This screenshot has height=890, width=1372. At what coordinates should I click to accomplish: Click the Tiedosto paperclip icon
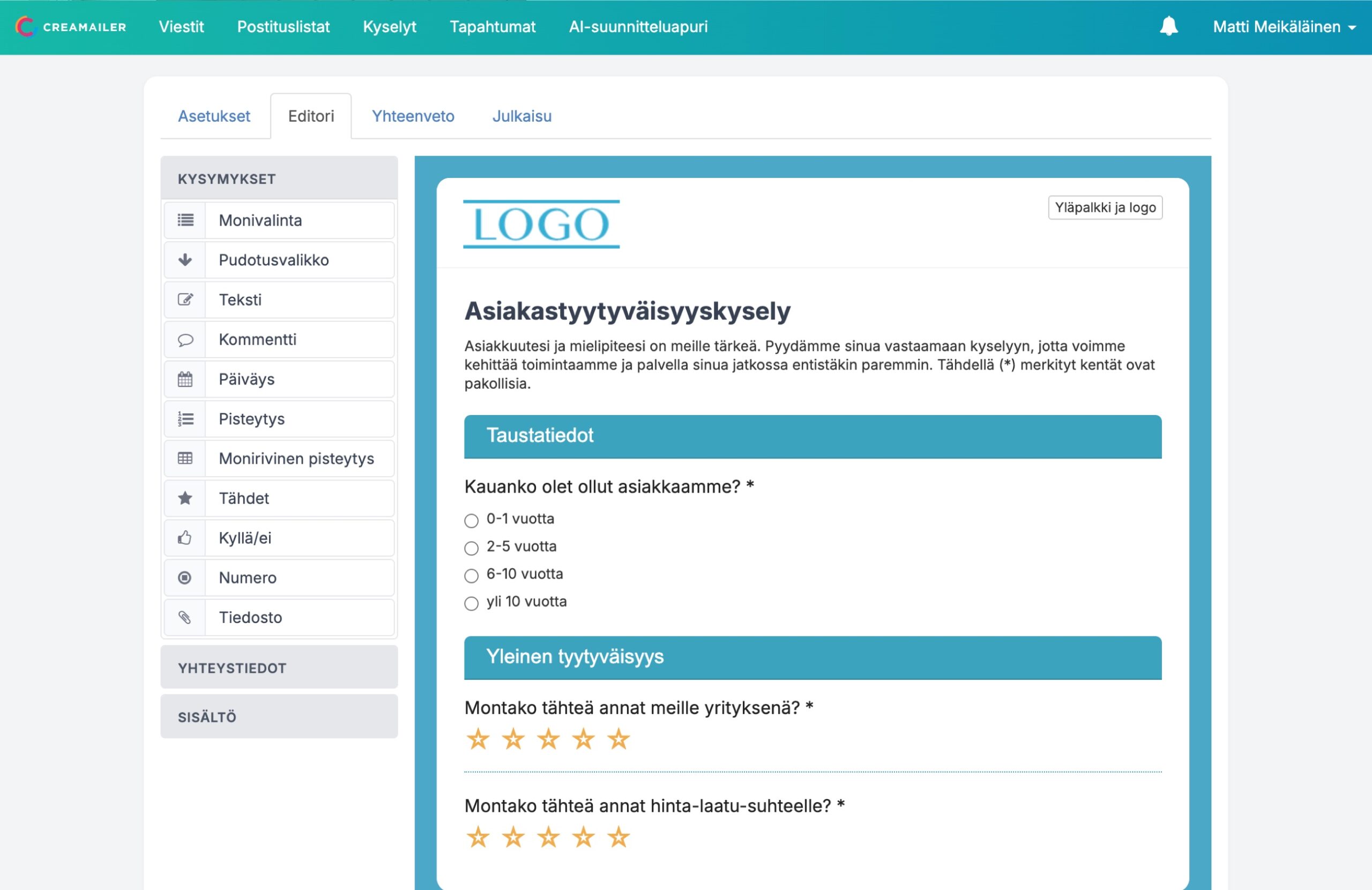tap(185, 618)
